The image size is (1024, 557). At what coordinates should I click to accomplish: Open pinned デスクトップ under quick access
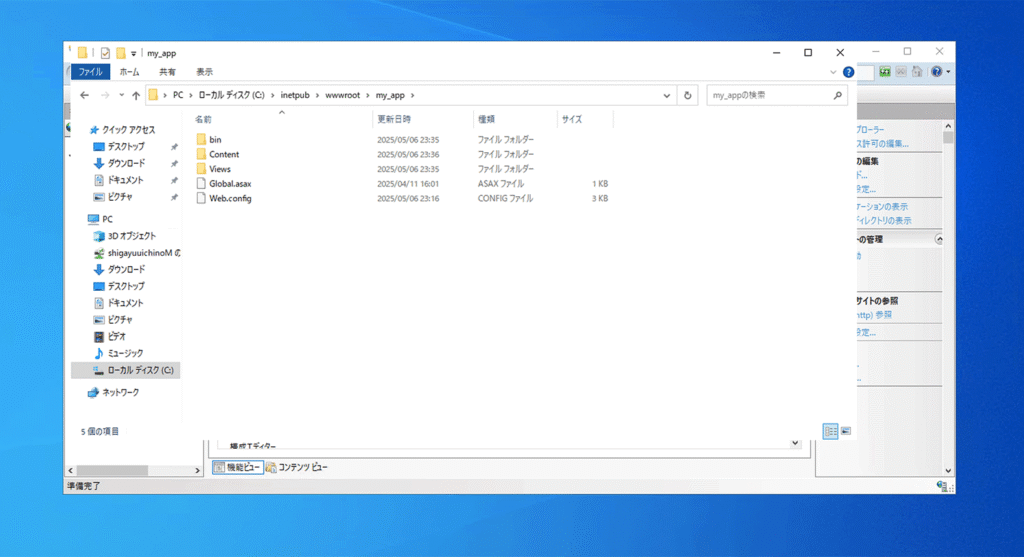click(126, 147)
